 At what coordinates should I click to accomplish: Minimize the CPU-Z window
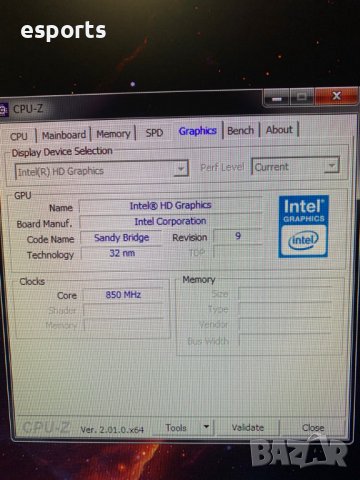(x=277, y=98)
